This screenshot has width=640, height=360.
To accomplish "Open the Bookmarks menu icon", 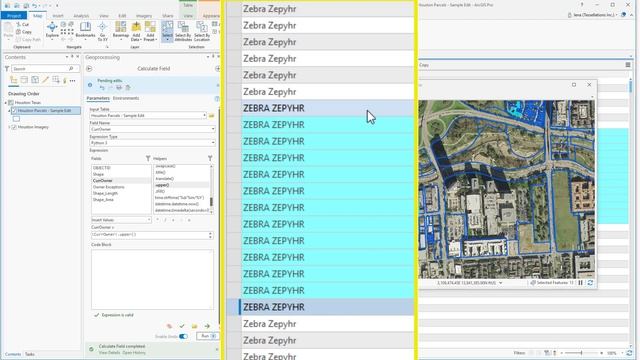I will point(85,27).
